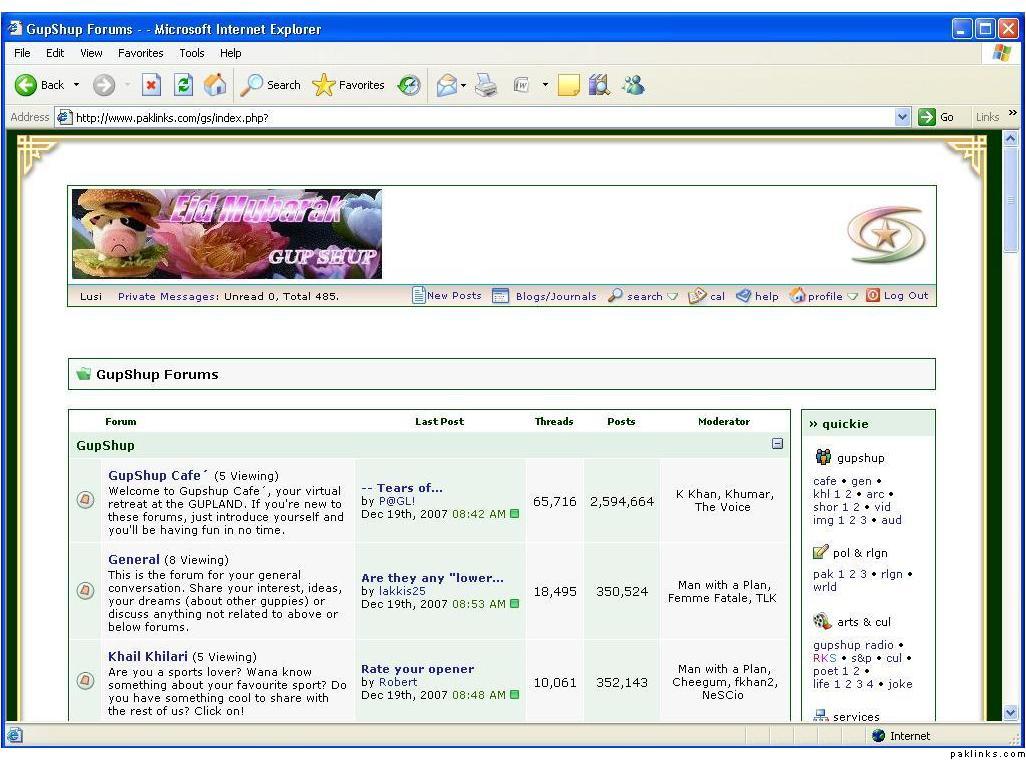Open the address bar dropdown arrow
The height and width of the screenshot is (760, 1026).
coord(902,117)
